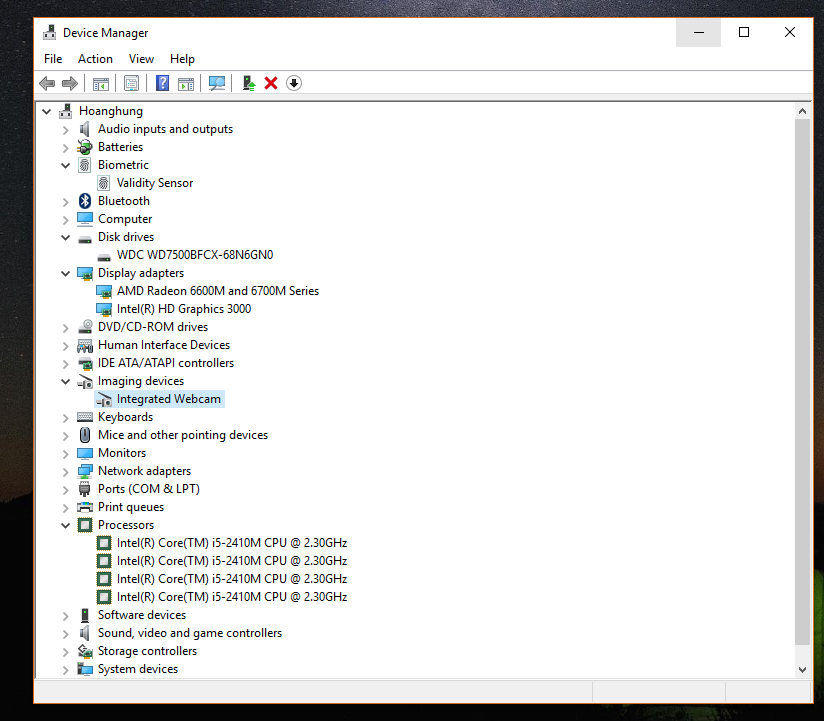Click the Back arrow toolbar icon
Screen dimensions: 824x721
point(47,83)
